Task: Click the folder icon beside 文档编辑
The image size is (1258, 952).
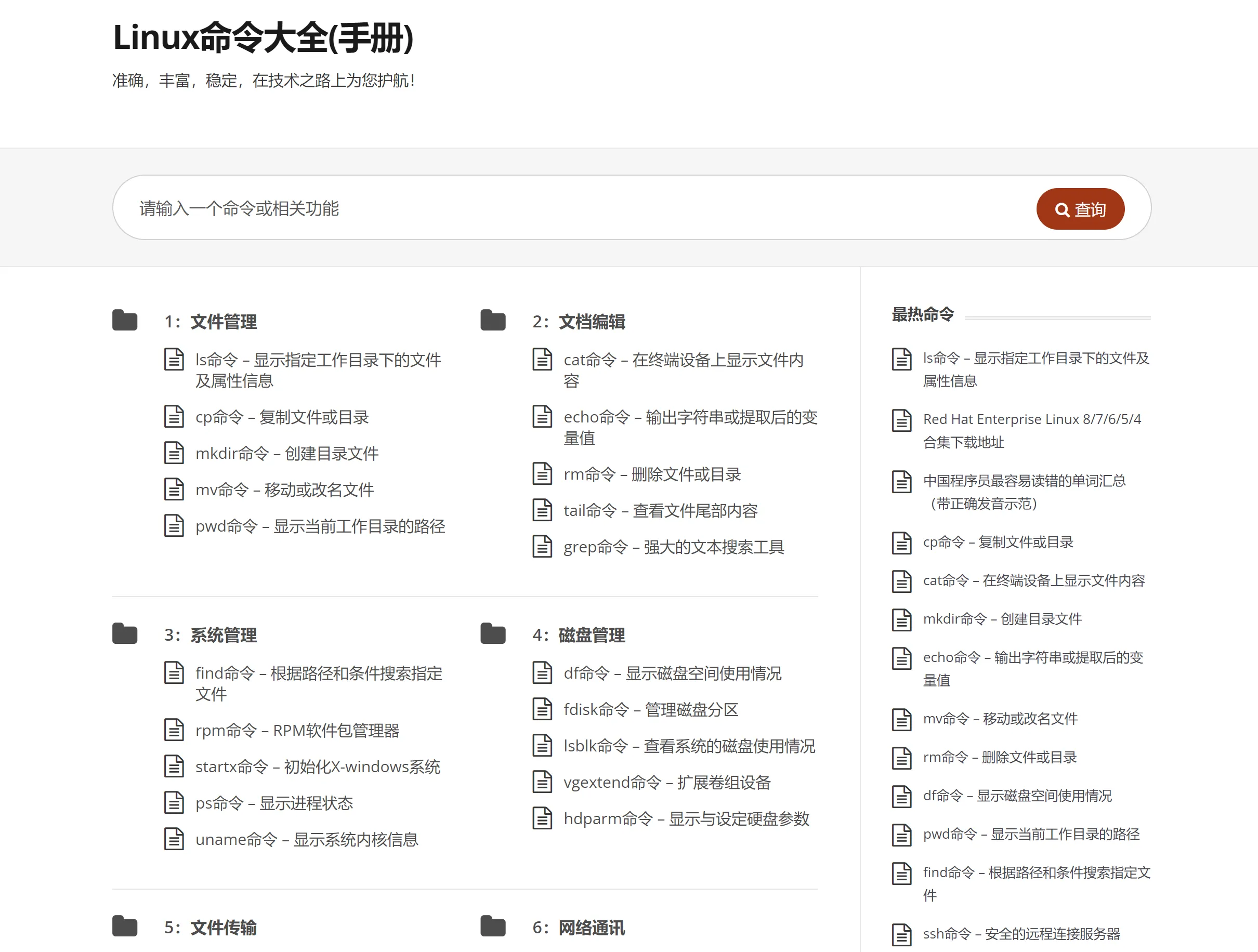Action: tap(492, 321)
